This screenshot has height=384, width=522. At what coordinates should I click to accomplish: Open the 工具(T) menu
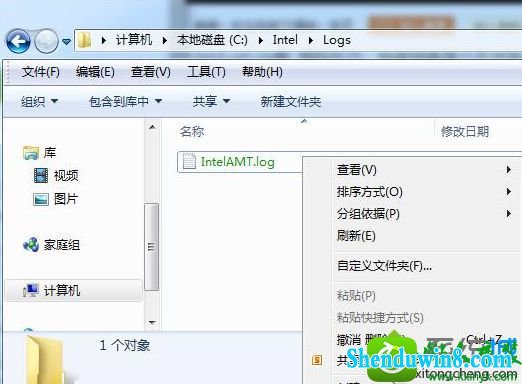206,72
